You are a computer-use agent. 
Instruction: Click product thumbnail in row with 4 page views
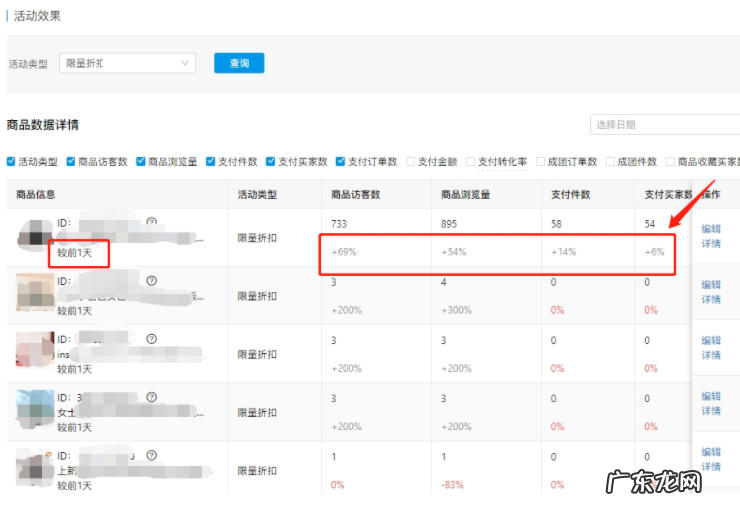click(35, 292)
